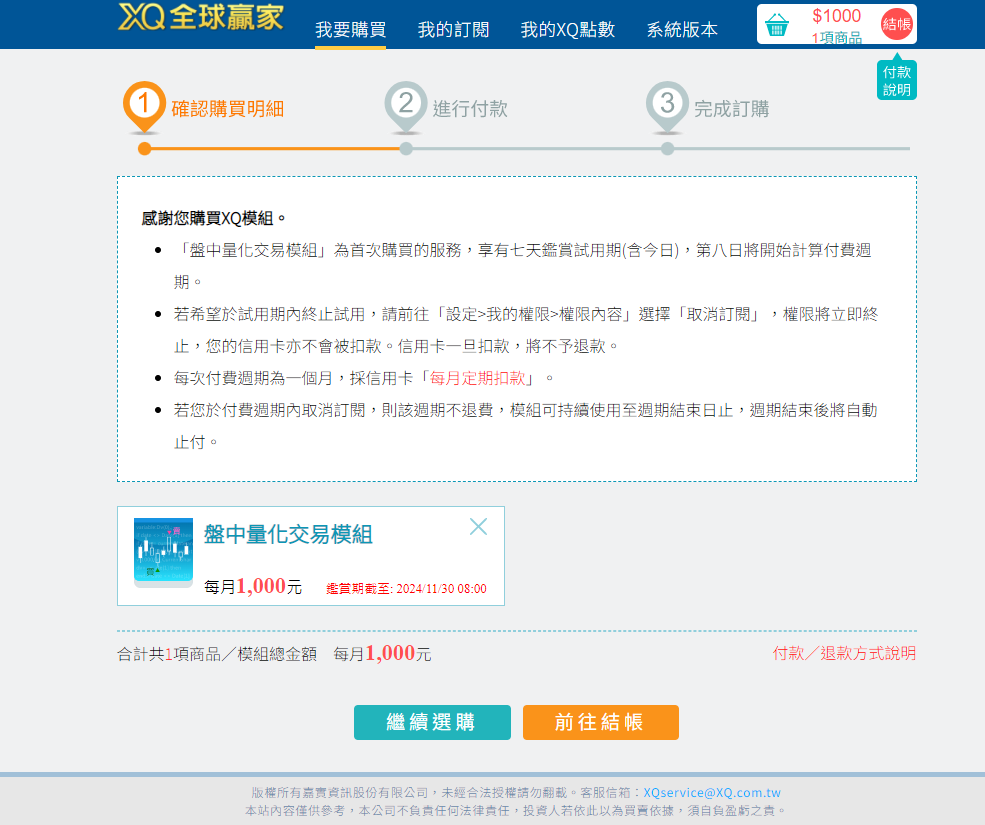Click the shopping basket cart icon
Image resolution: width=985 pixels, height=825 pixels.
click(777, 25)
